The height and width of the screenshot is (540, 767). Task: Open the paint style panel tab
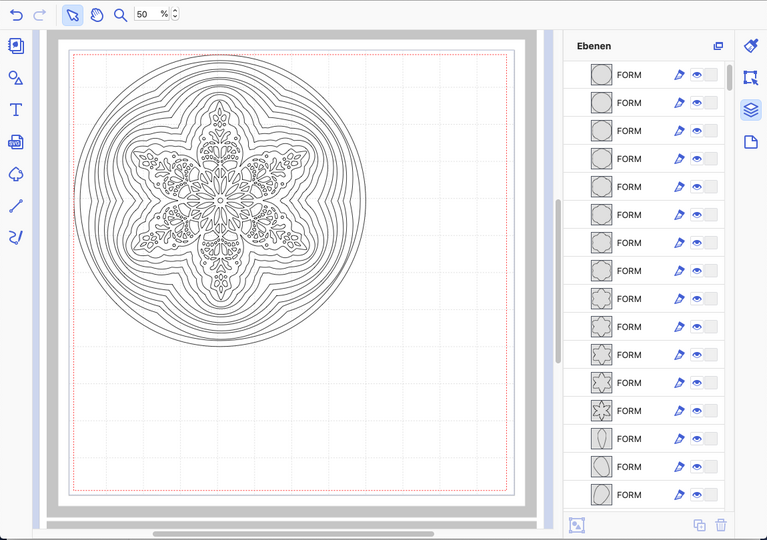(751, 46)
